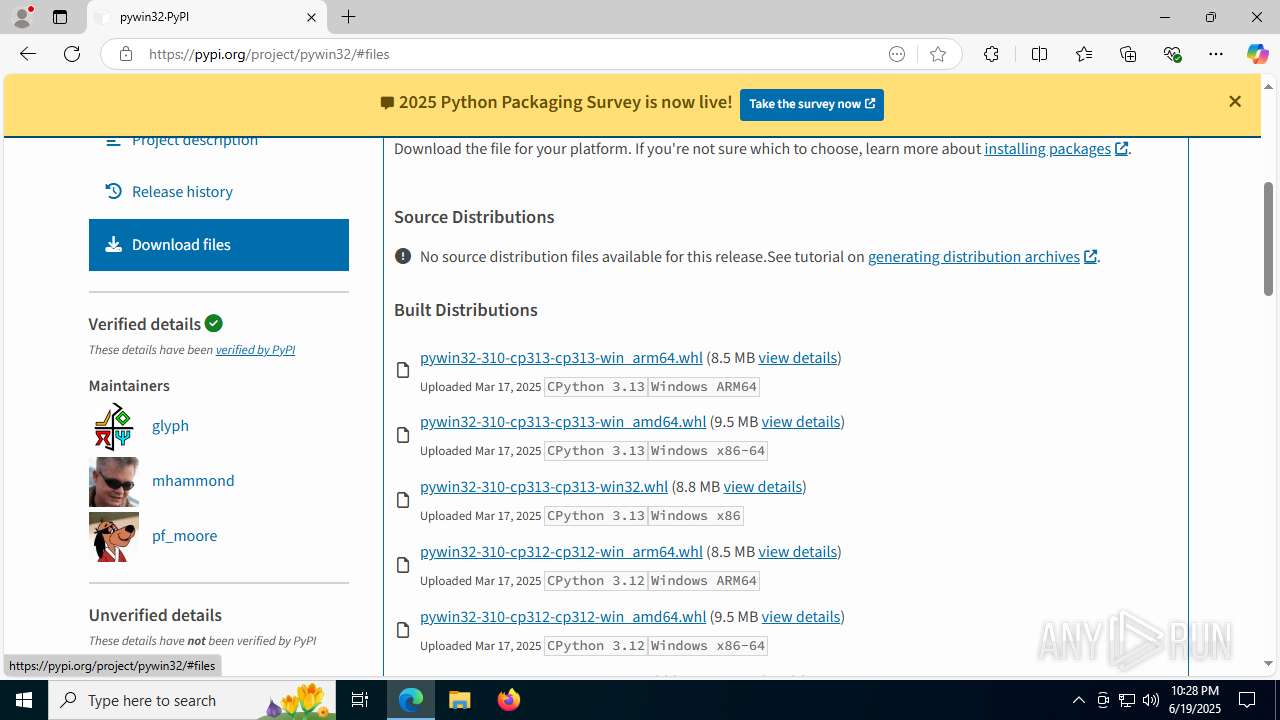Click the mhammond maintainer avatar

[x=114, y=482]
